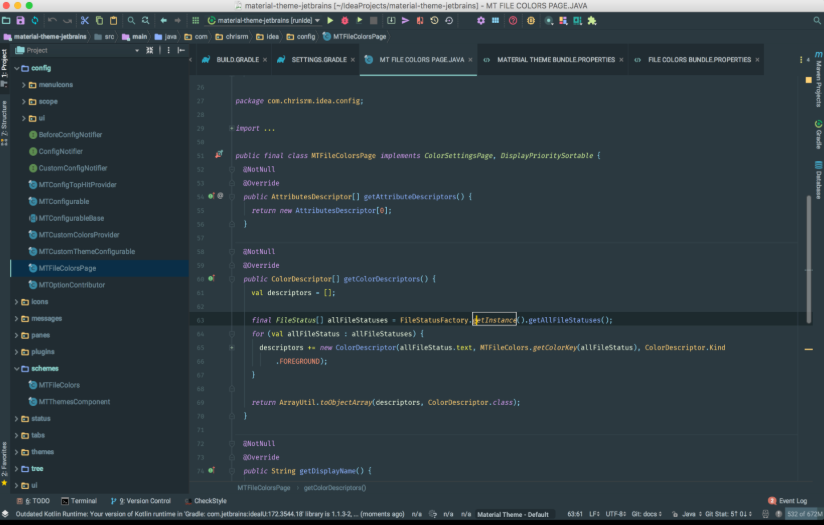Click the Find magnifier icon
The height and width of the screenshot is (525, 824).
[x=131, y=20]
